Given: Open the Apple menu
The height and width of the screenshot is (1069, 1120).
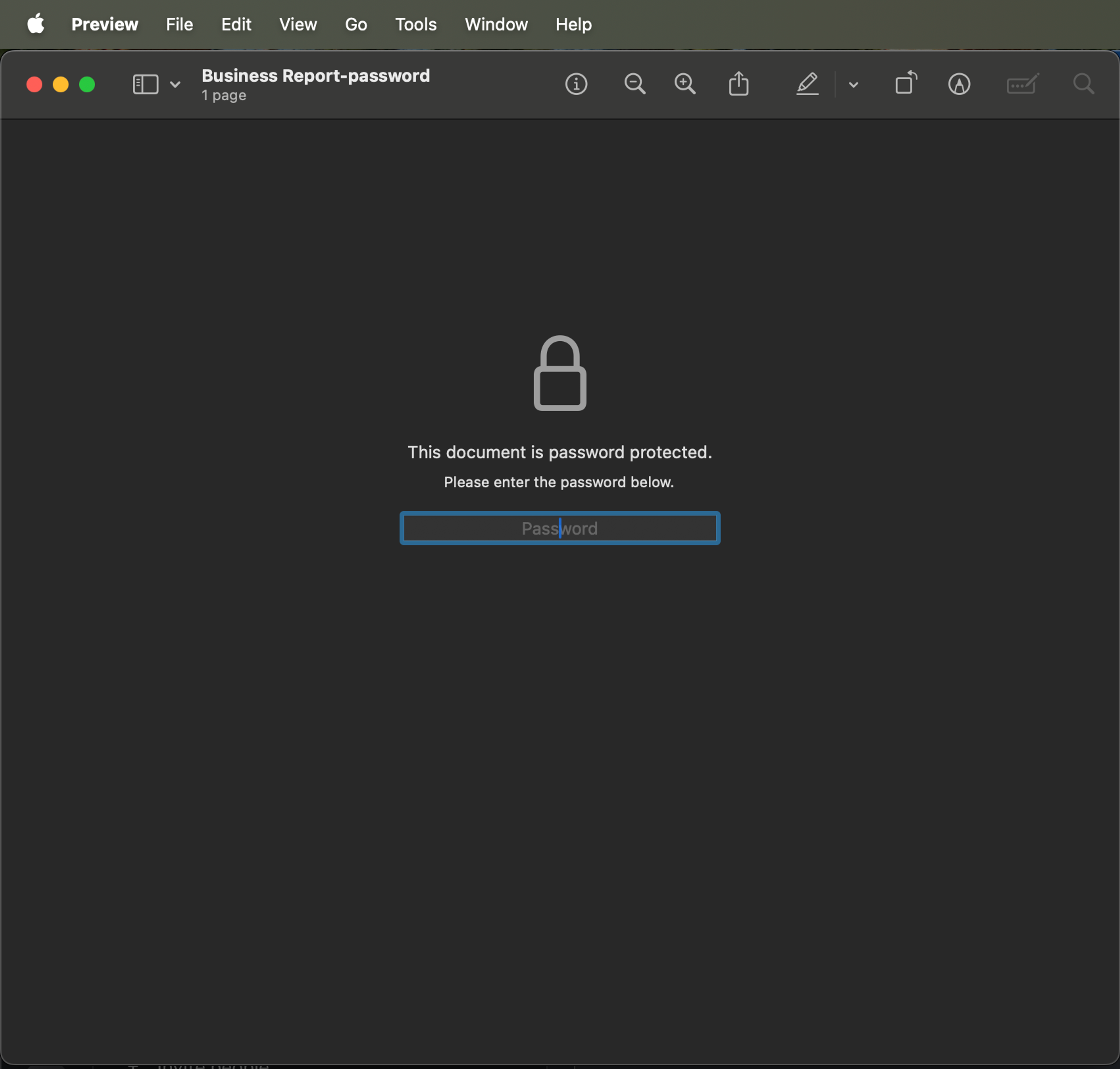Looking at the screenshot, I should point(36,24).
